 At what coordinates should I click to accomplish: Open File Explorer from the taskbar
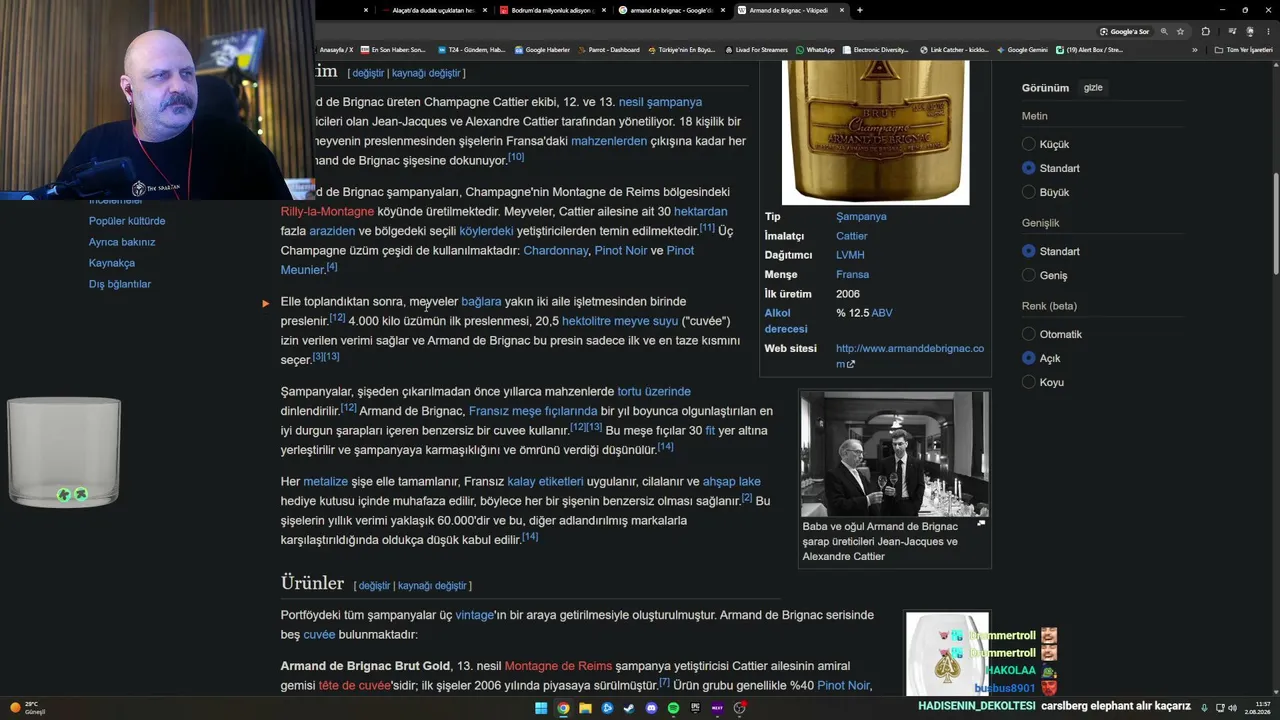585,708
